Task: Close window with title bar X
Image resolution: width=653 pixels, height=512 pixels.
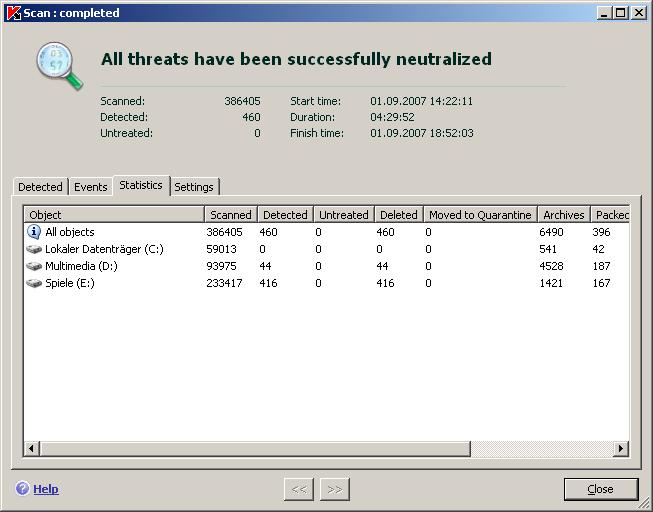Action: 638,13
